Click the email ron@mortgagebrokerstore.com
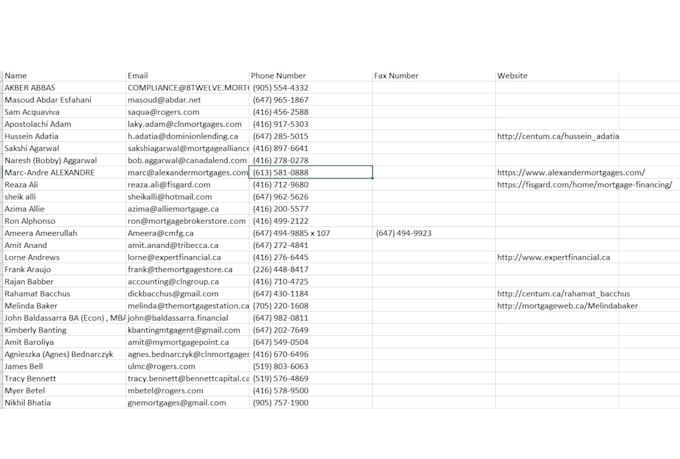Viewport: 680px width, 459px height. 187,221
